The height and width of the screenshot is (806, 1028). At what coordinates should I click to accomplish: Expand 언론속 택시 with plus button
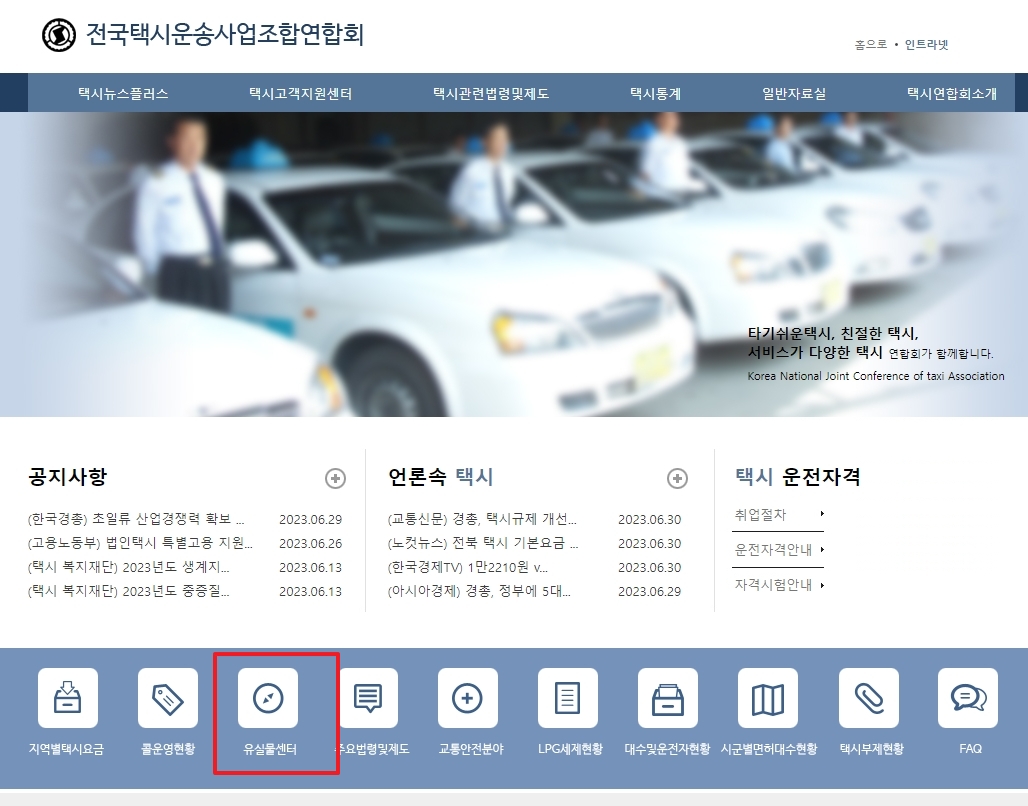(x=680, y=478)
